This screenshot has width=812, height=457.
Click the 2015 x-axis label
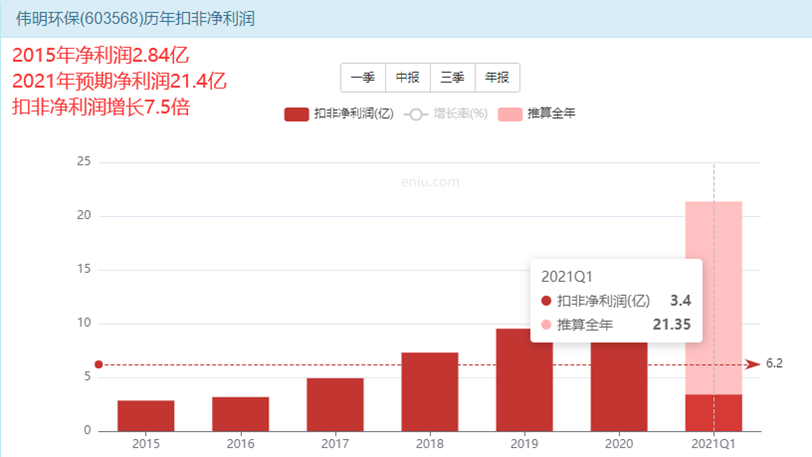click(146, 444)
